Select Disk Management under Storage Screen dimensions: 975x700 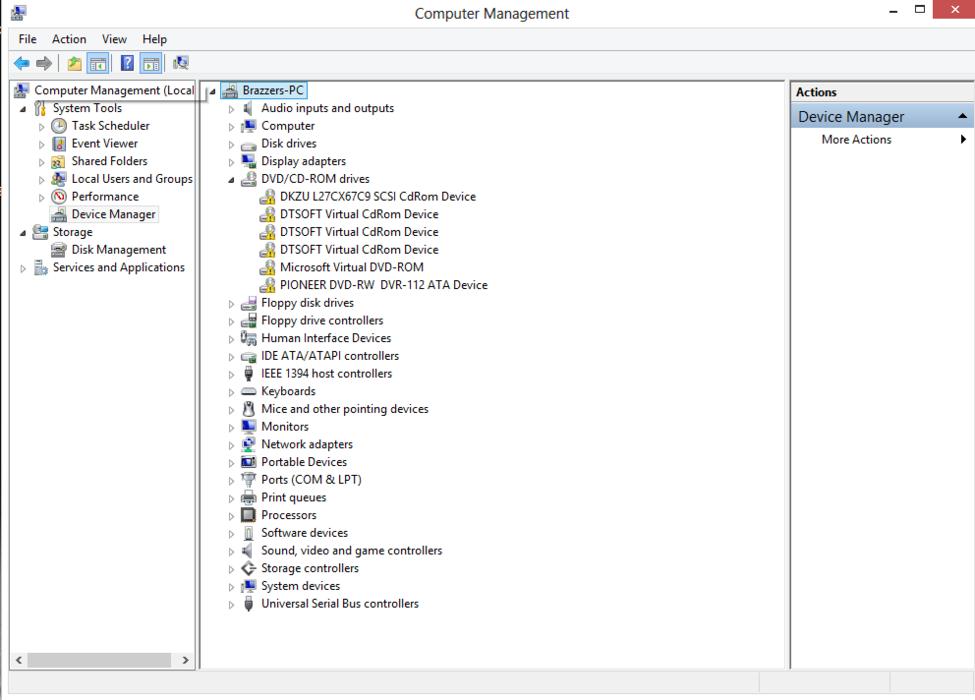pos(118,250)
